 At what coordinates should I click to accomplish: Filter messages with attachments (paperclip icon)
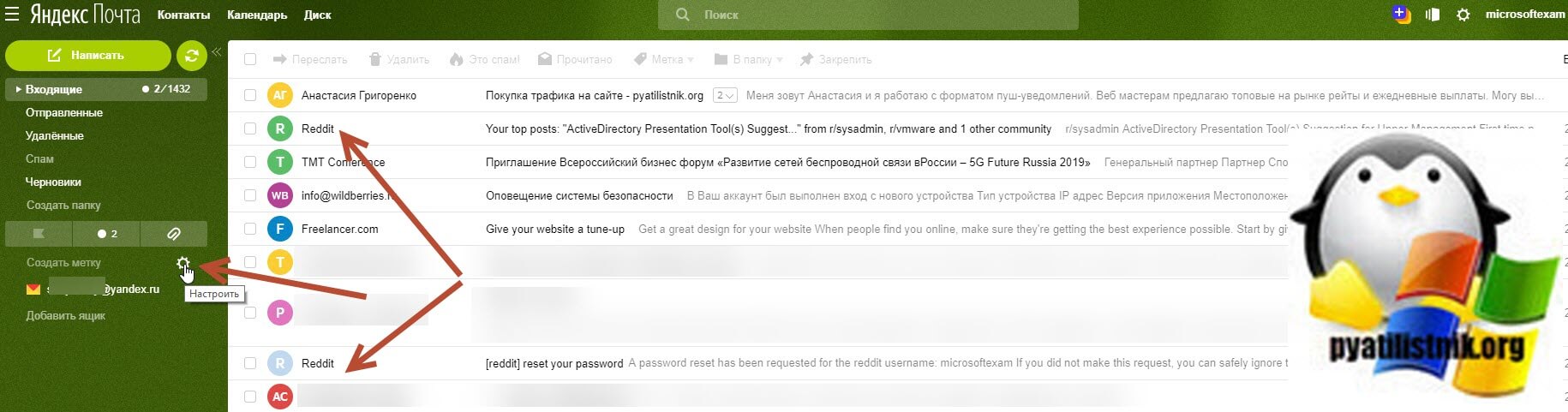(x=173, y=233)
